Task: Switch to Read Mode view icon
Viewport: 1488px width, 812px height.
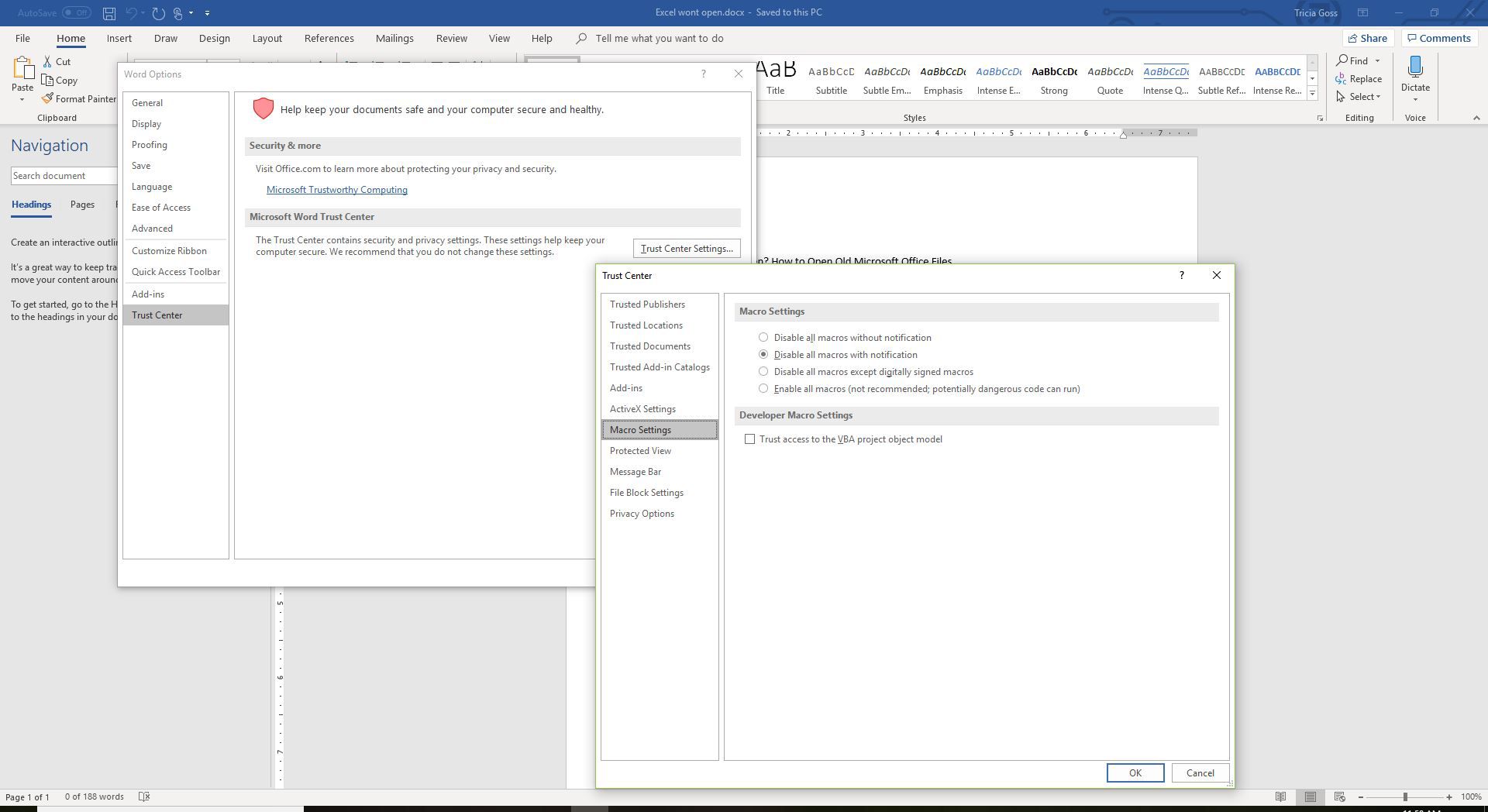Action: [x=1281, y=797]
